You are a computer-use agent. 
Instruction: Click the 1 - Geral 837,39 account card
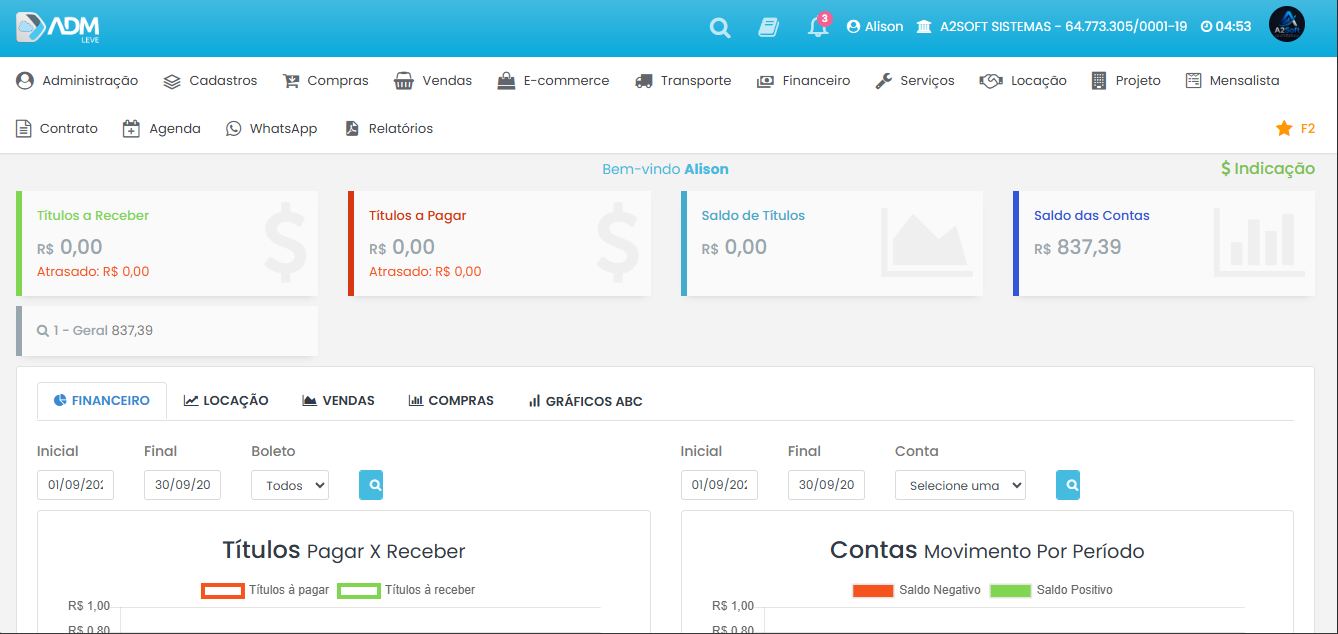(x=167, y=331)
